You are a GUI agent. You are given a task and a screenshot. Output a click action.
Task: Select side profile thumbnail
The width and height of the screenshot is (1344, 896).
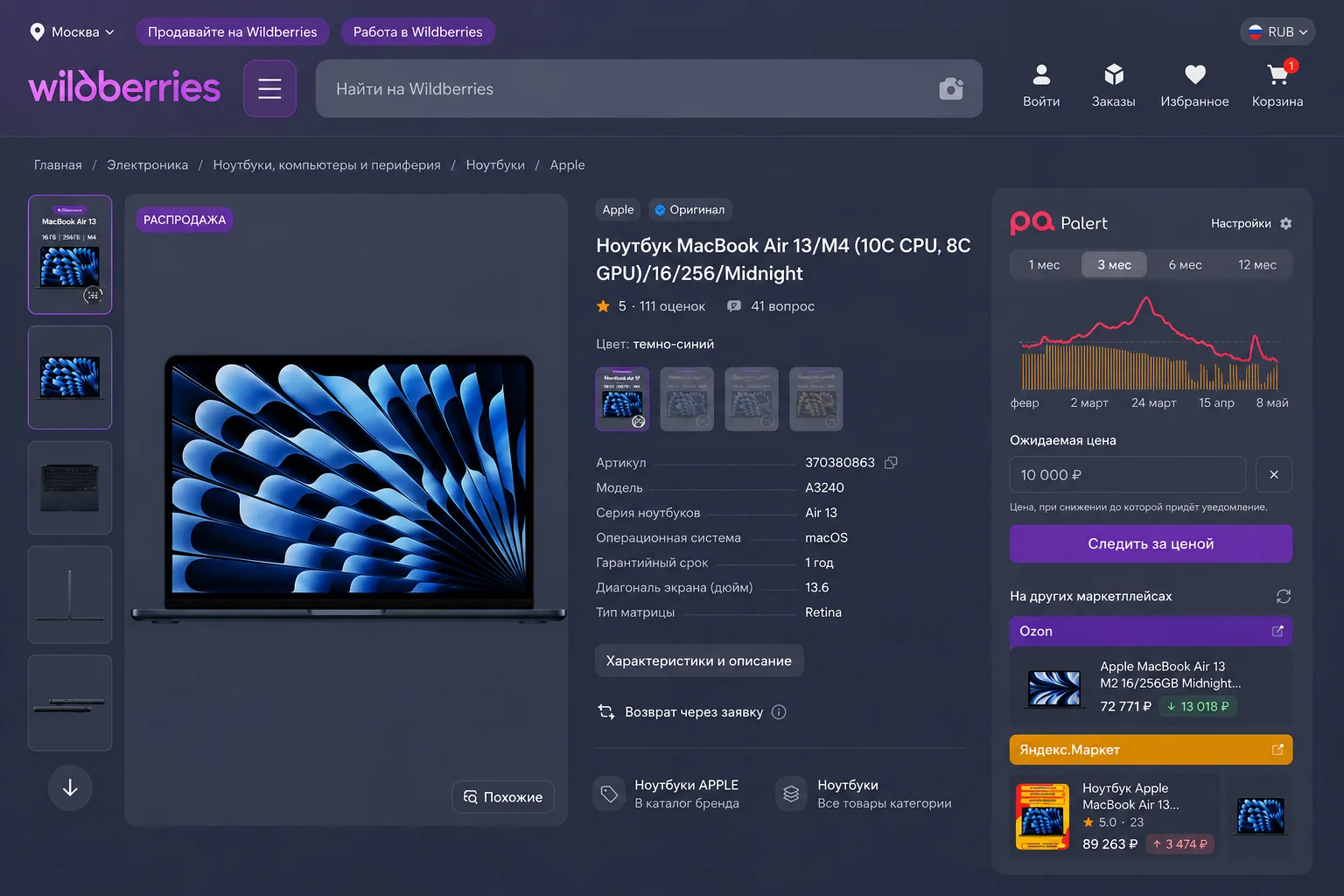70,595
